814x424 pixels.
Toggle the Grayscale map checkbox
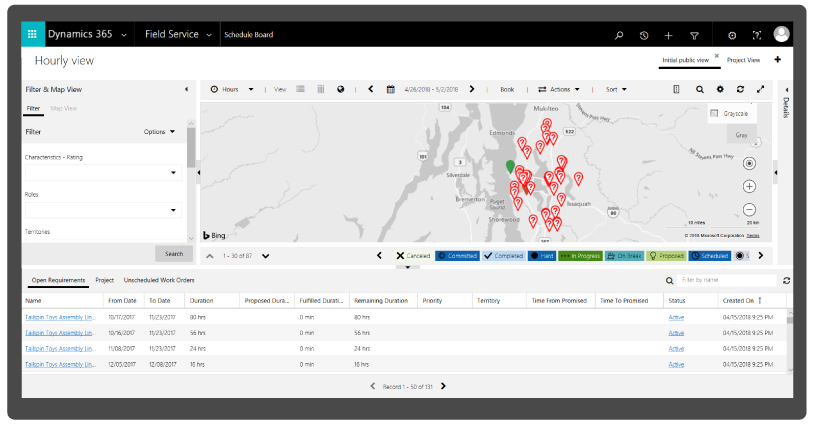tap(714, 113)
